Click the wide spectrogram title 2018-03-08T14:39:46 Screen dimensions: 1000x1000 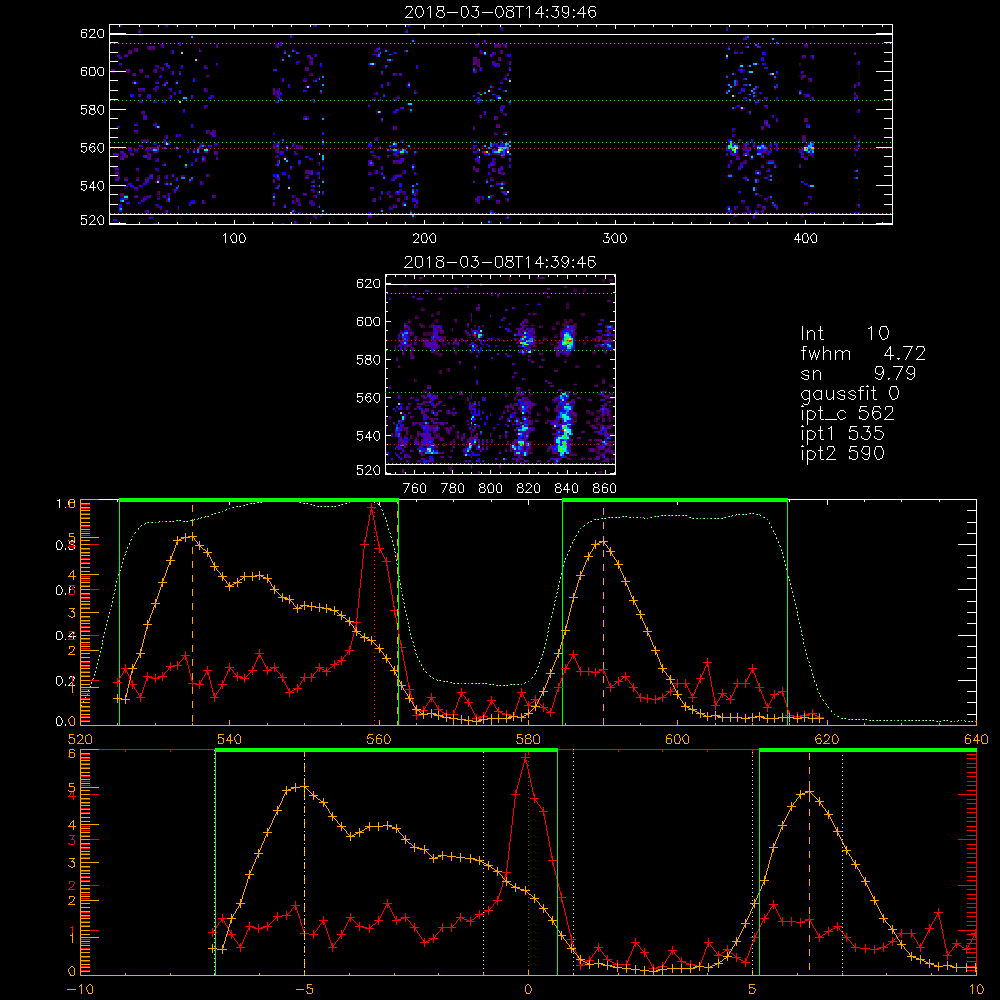pos(501,12)
